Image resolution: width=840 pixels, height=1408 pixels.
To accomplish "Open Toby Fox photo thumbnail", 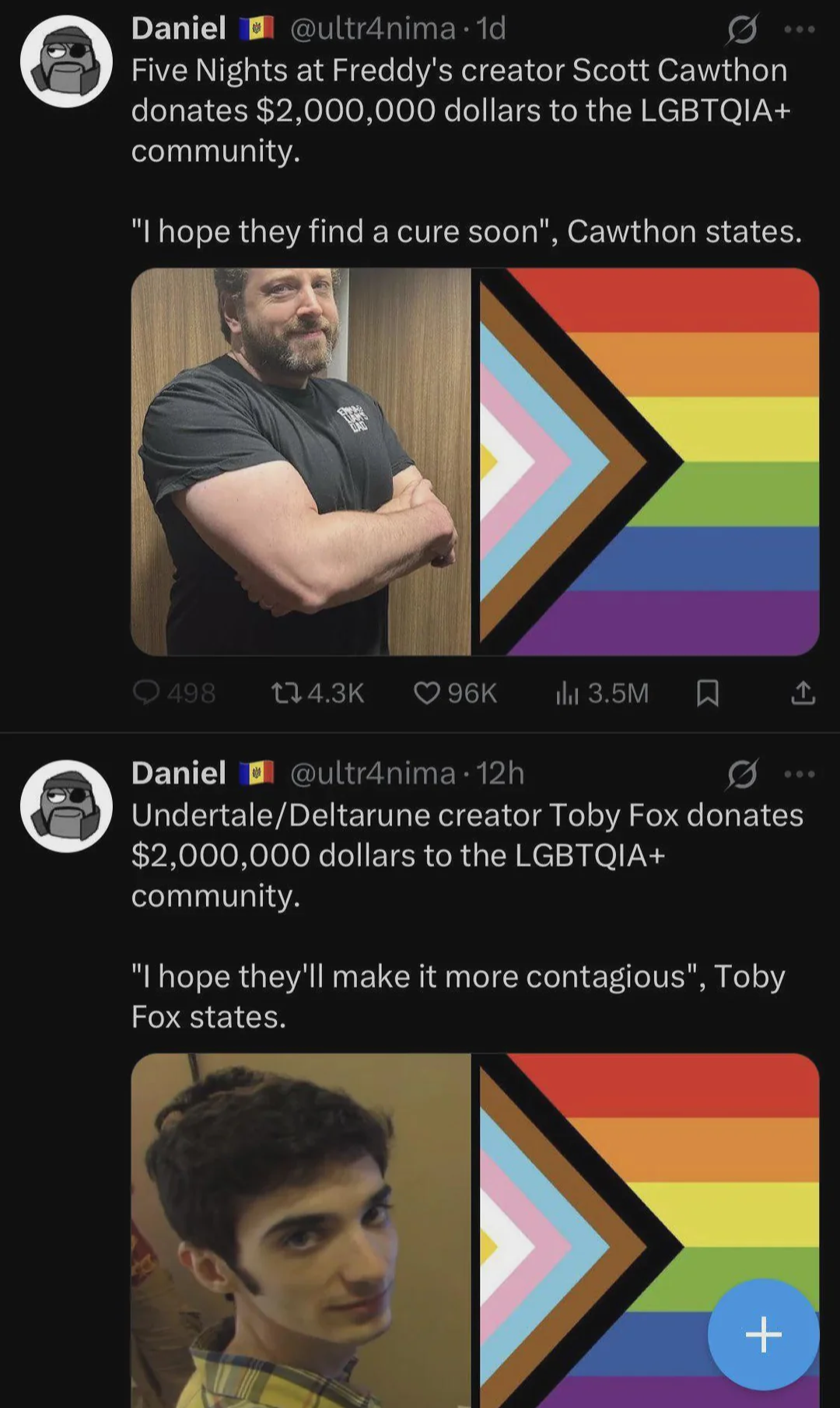I will pyautogui.click(x=301, y=1231).
